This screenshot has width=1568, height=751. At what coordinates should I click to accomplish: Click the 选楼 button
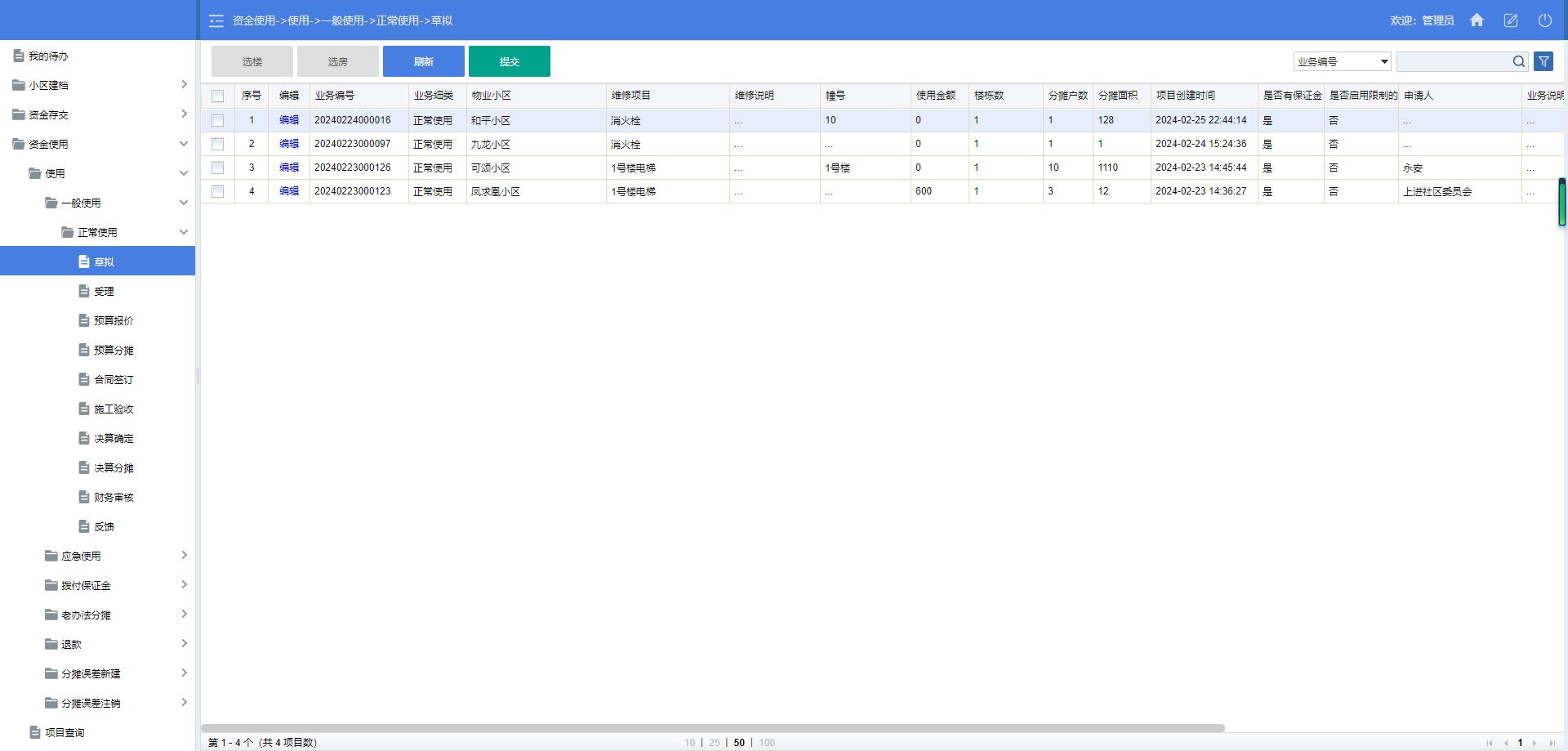tap(252, 61)
